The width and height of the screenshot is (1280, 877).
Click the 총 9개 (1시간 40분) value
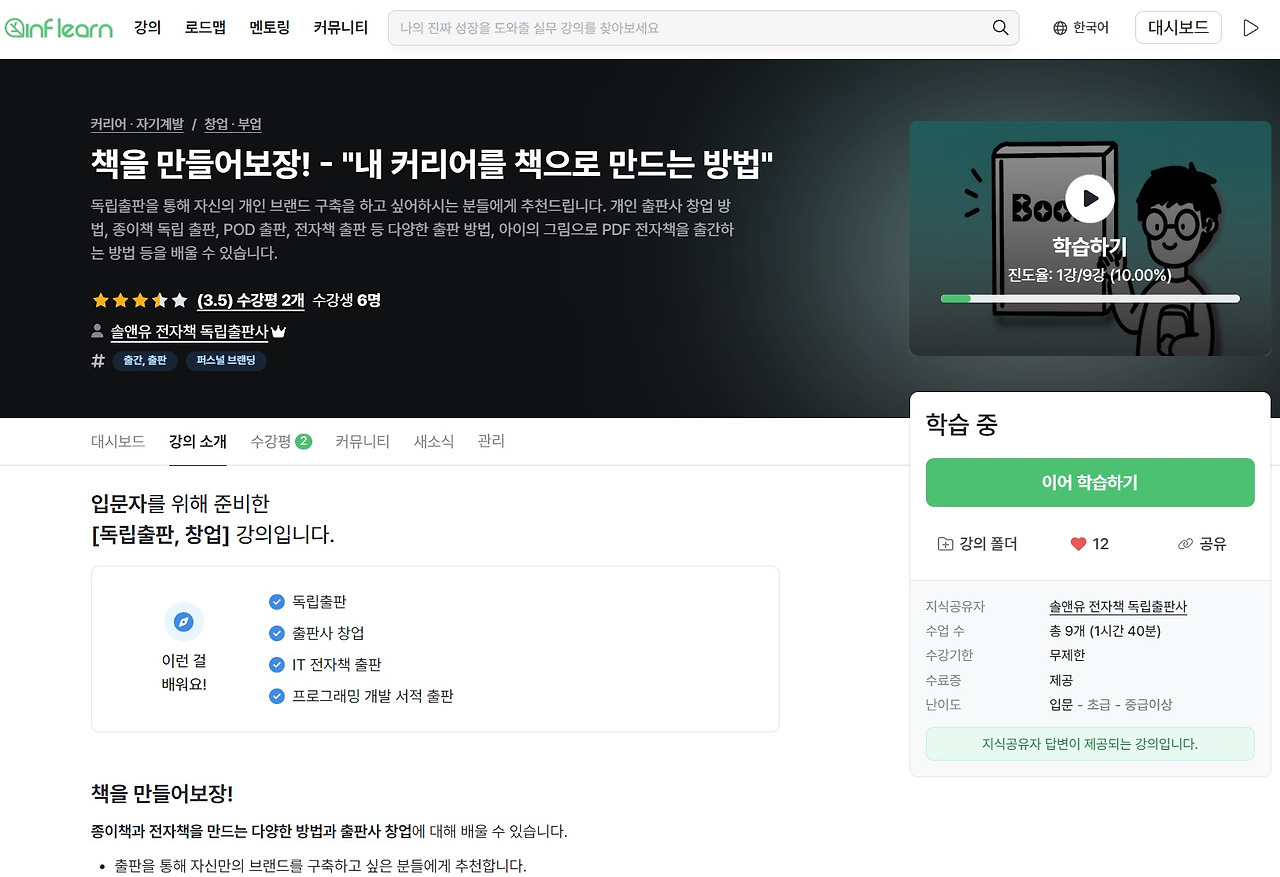pyautogui.click(x=1105, y=631)
